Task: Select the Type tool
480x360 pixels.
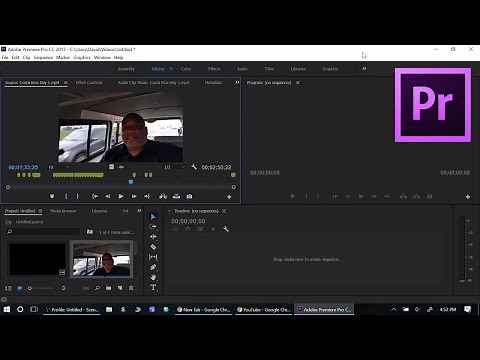Action: [153, 287]
